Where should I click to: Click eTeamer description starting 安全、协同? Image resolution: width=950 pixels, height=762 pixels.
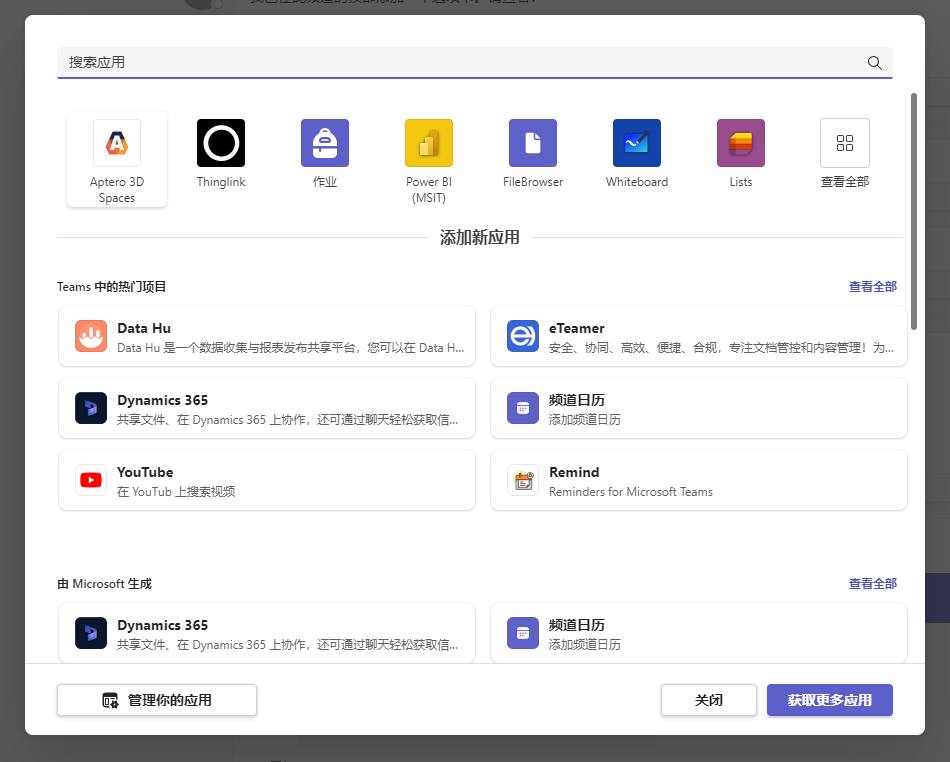click(721, 348)
